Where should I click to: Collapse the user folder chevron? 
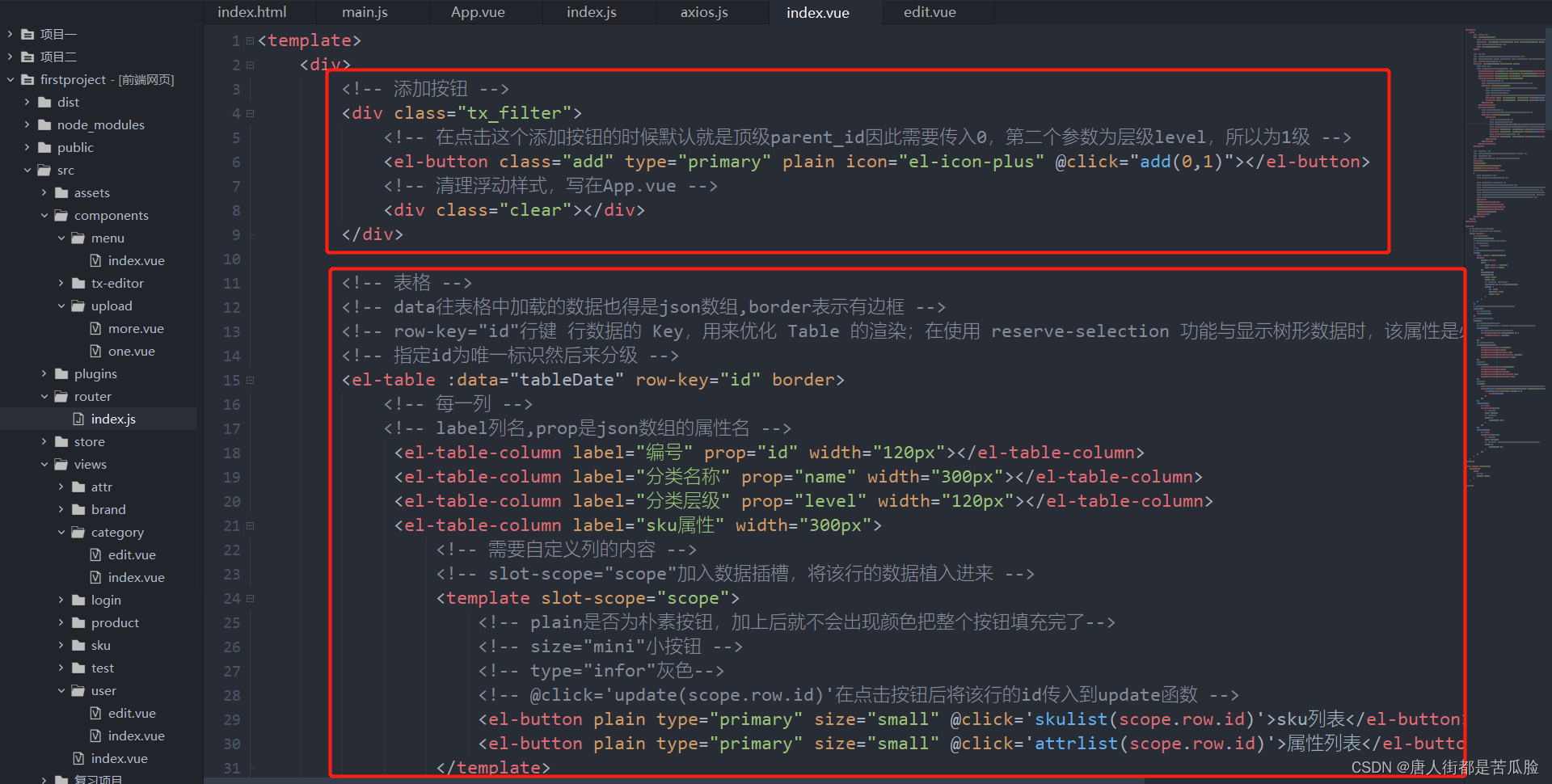click(x=61, y=690)
